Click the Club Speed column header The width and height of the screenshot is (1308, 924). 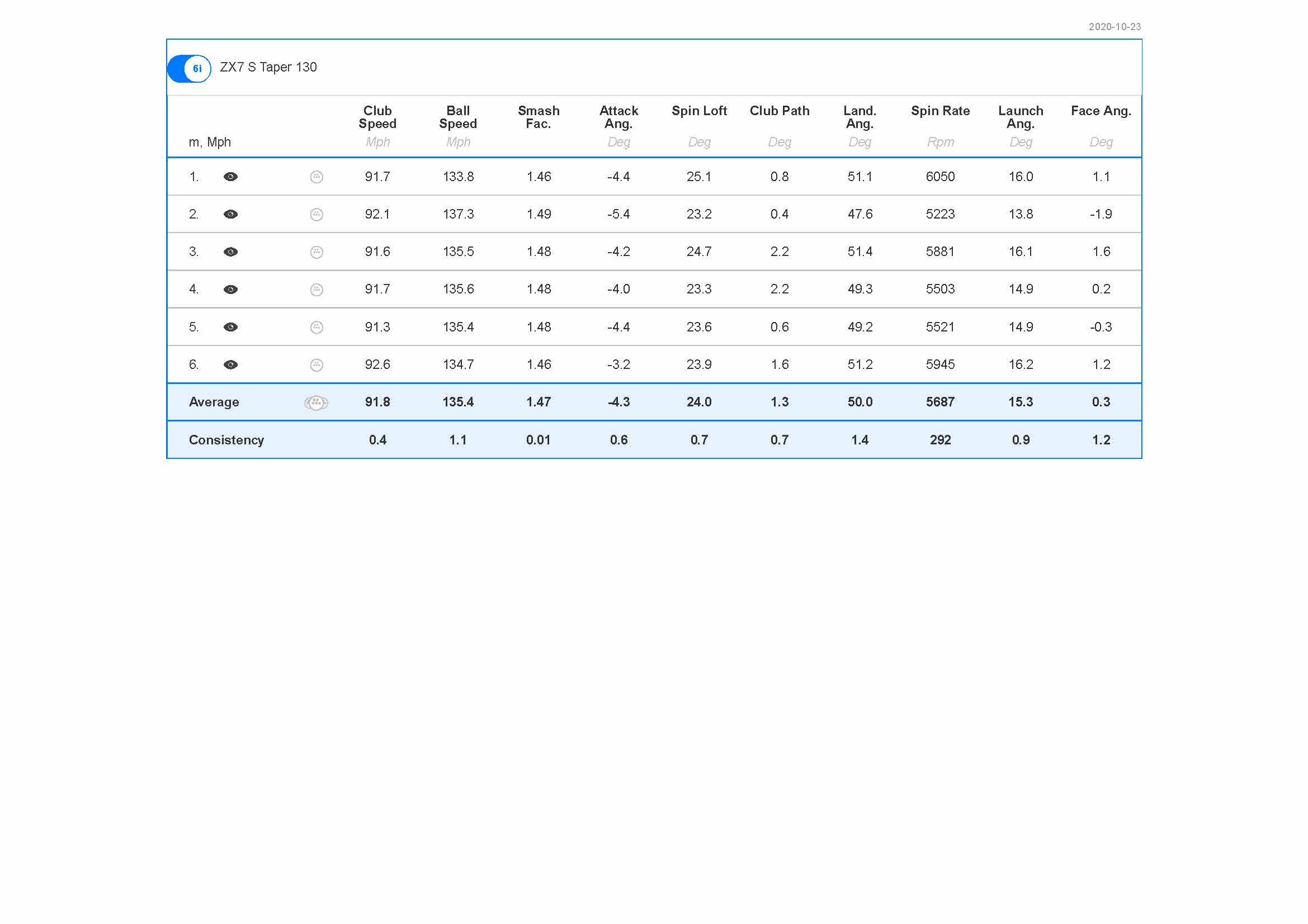[x=377, y=117]
